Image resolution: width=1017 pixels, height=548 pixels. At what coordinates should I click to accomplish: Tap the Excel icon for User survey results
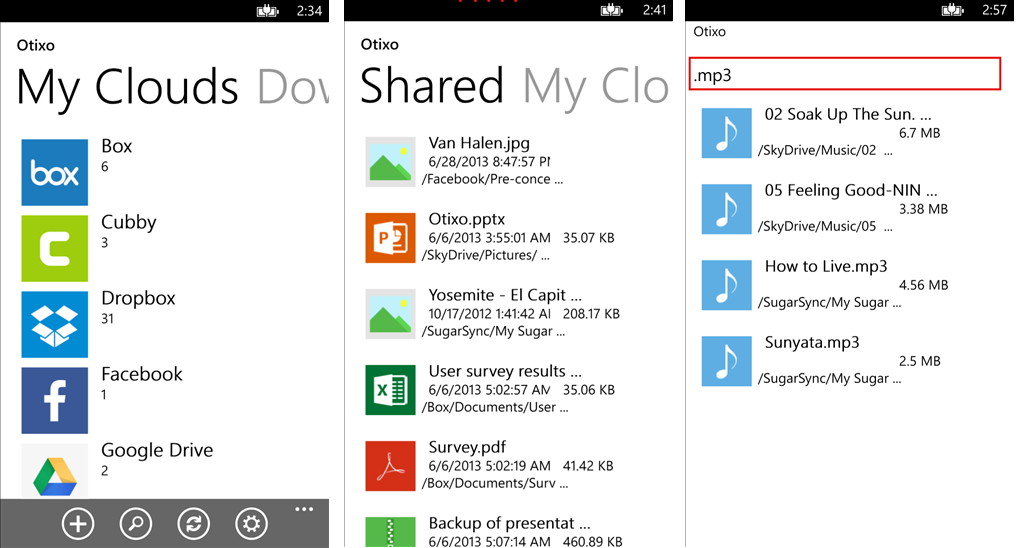coord(390,390)
